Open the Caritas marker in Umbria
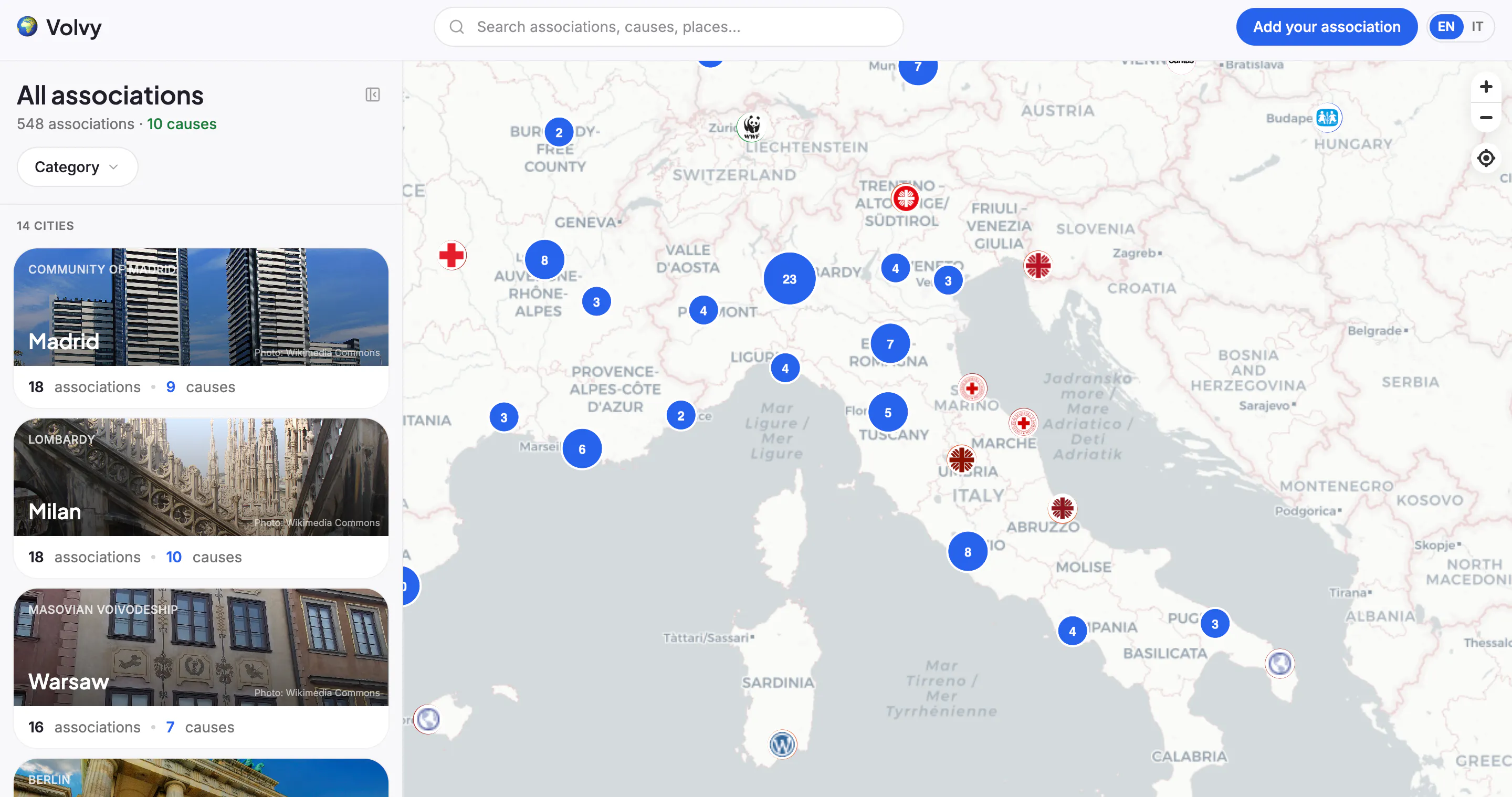 click(x=961, y=459)
